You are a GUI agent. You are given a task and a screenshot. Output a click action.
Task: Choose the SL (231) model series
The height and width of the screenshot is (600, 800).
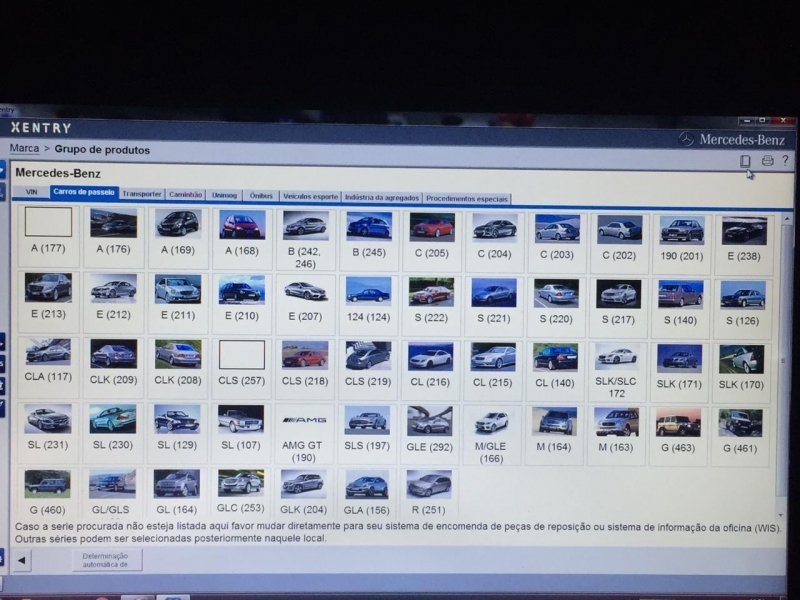point(48,432)
